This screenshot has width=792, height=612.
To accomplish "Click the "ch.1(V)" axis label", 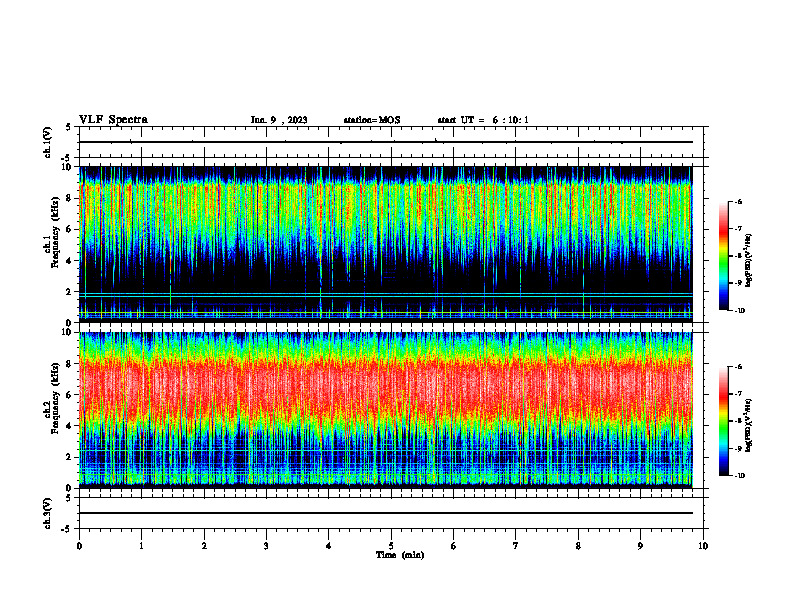I will click(48, 142).
